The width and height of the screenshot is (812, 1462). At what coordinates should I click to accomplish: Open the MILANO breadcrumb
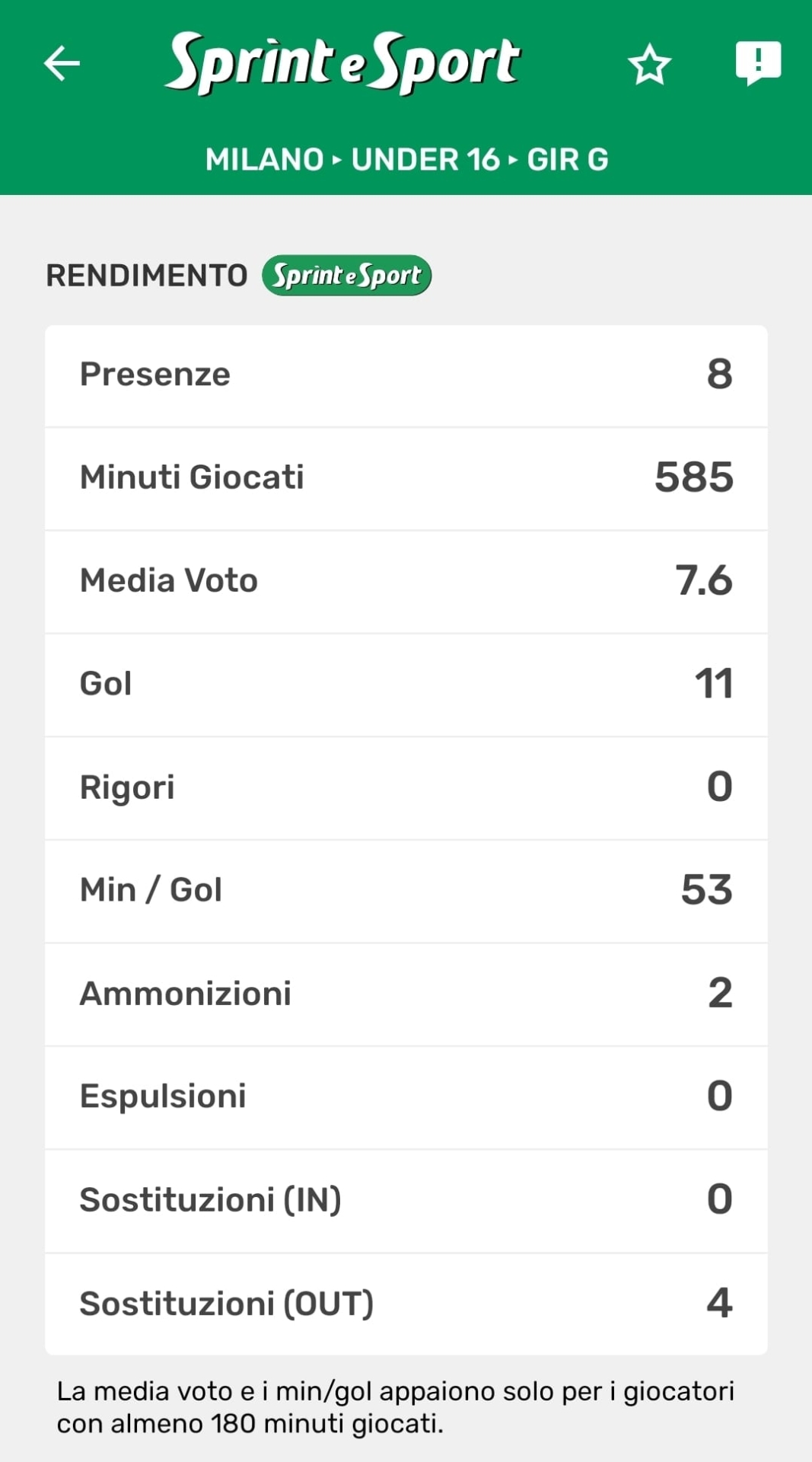tap(265, 160)
